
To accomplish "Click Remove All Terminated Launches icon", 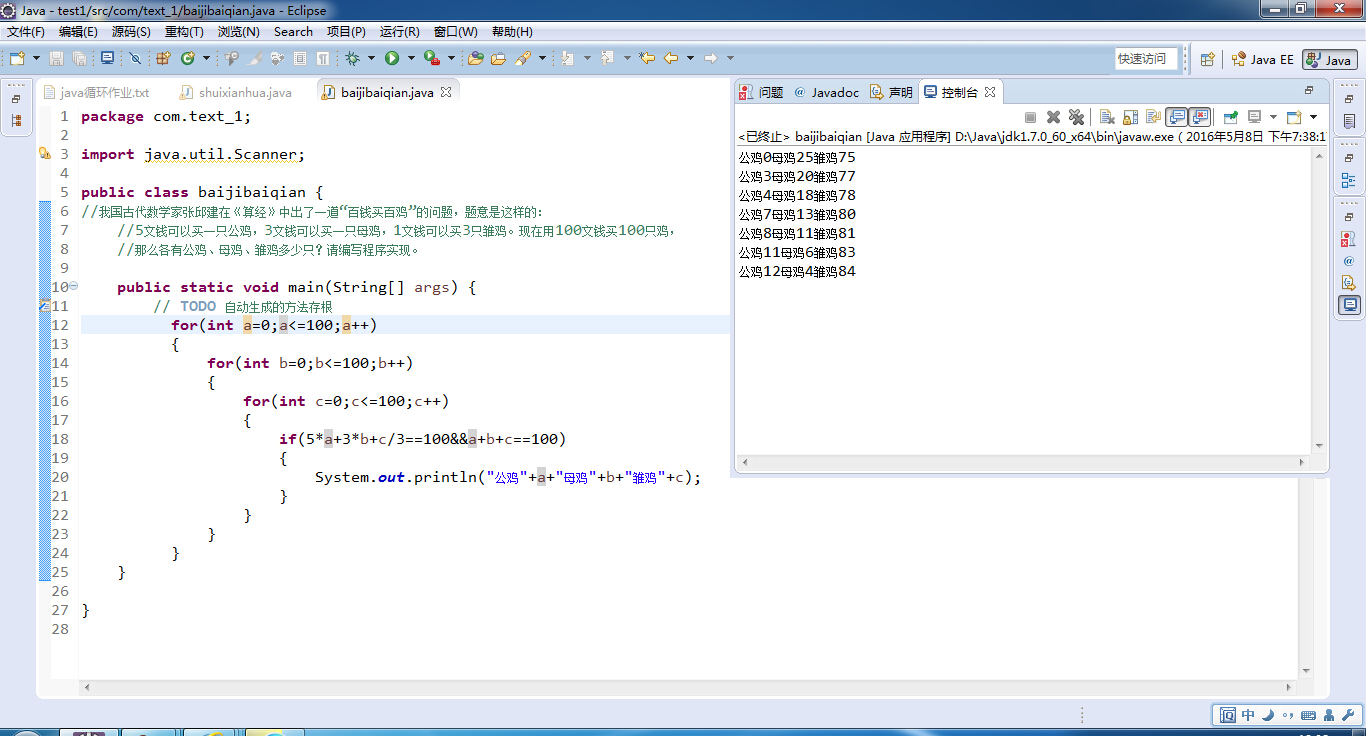I will [x=1076, y=117].
